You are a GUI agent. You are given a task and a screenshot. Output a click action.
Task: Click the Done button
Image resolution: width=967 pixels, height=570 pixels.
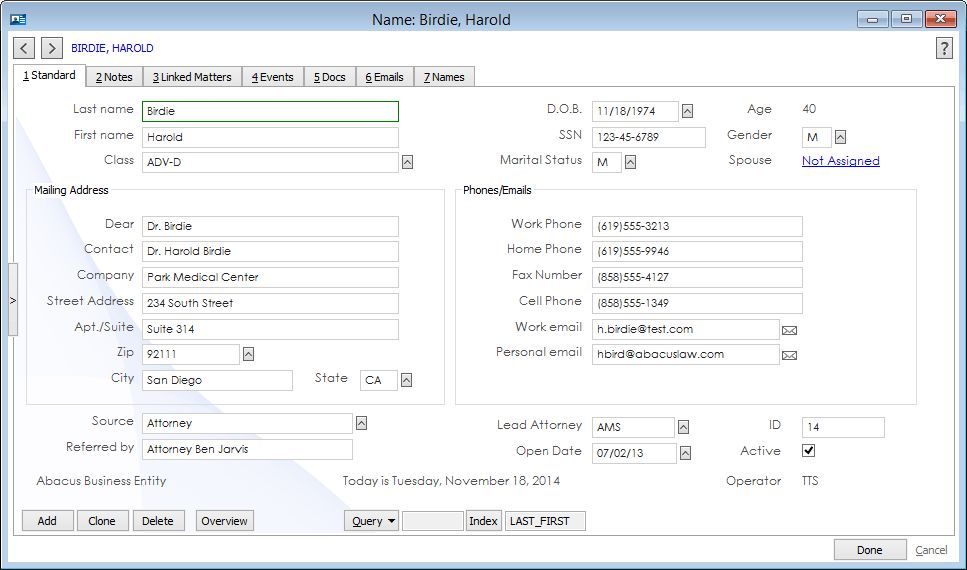(x=869, y=550)
